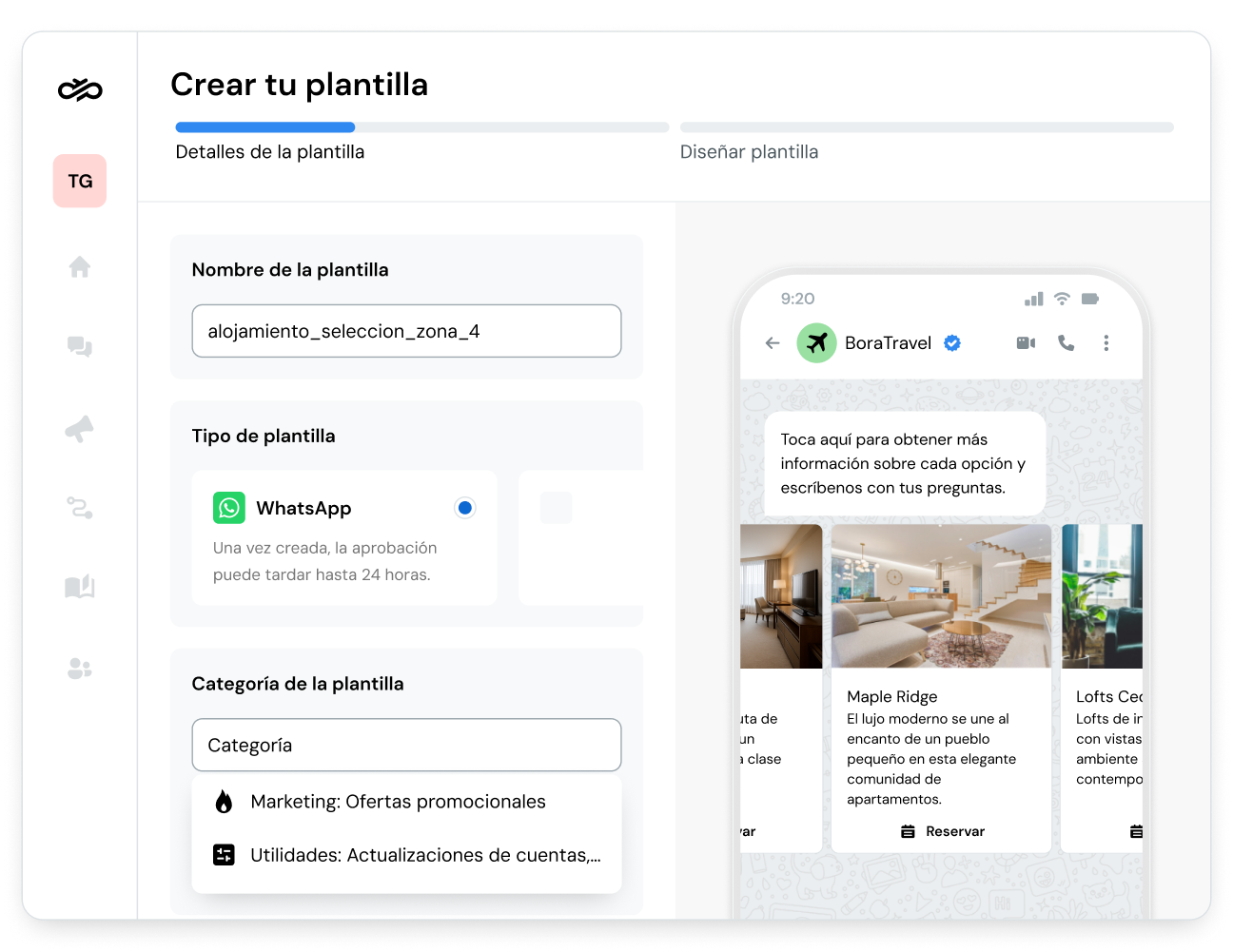Open the open-book icon in sidebar

(80, 587)
